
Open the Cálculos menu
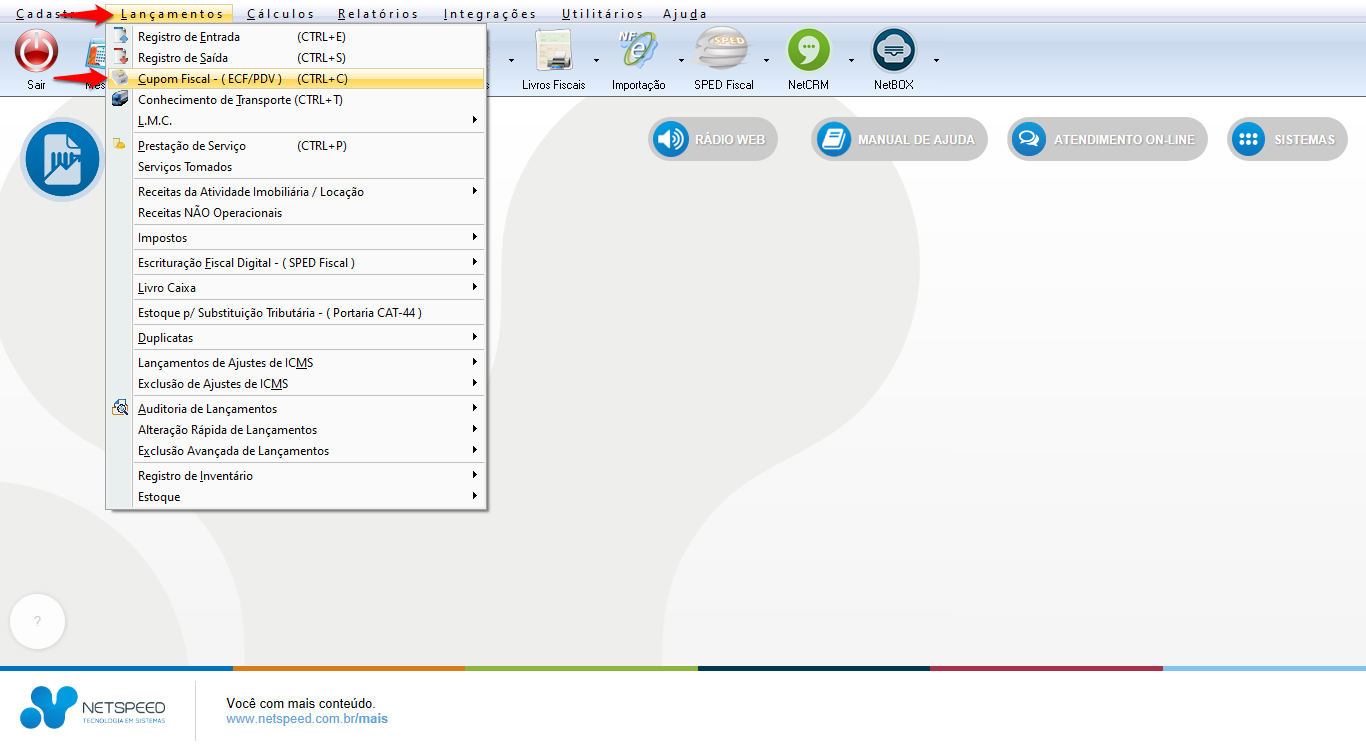(x=280, y=14)
